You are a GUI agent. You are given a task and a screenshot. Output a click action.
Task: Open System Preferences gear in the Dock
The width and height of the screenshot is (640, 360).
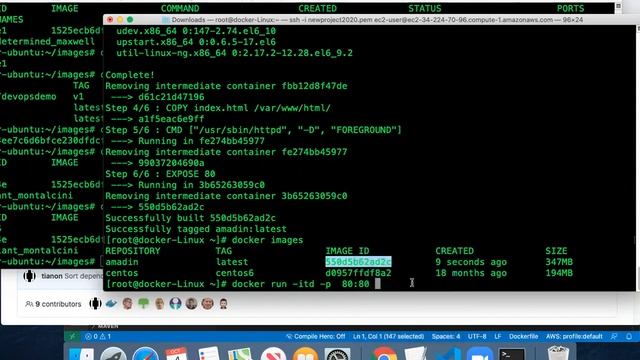[337, 353]
